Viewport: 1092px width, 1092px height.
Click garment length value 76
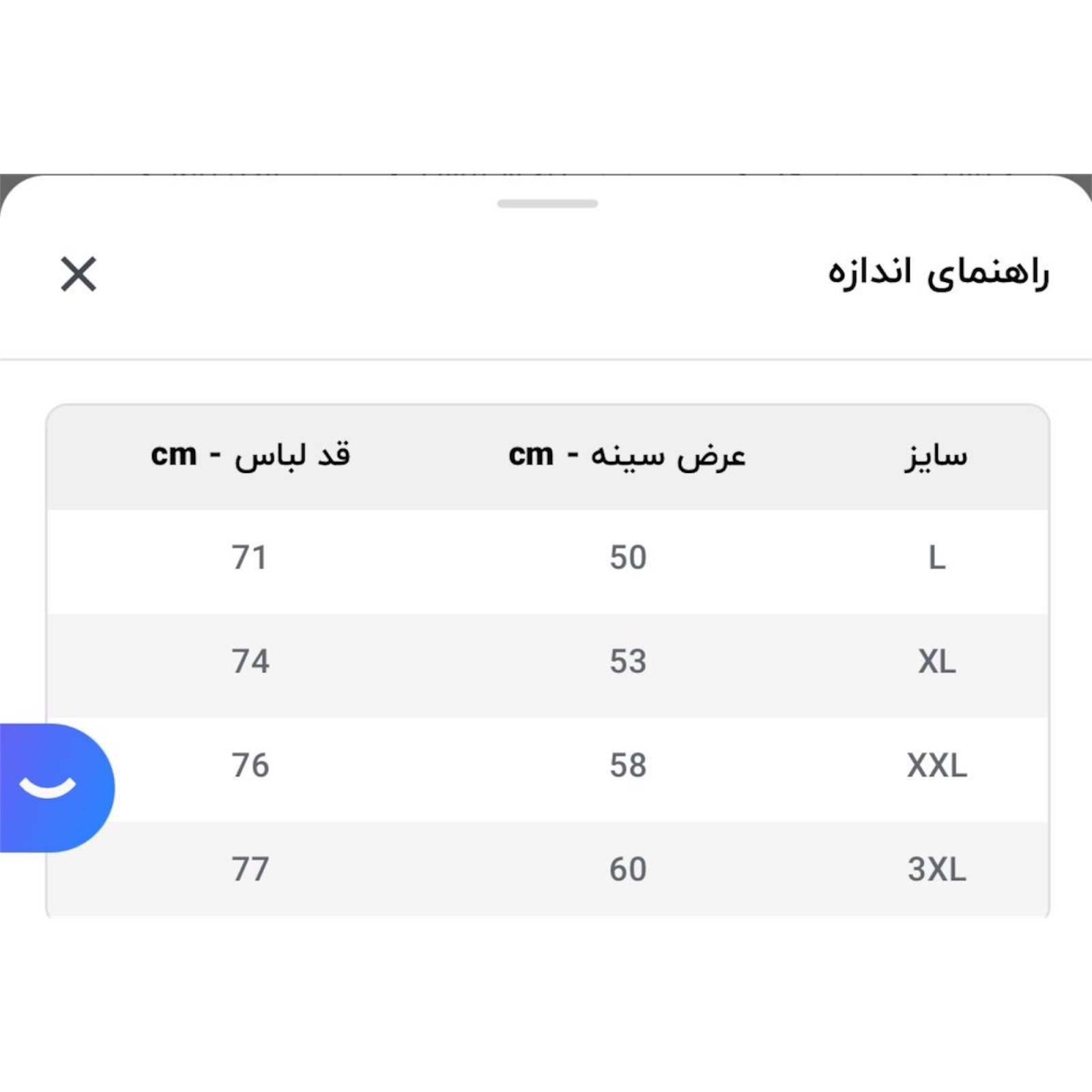(250, 766)
